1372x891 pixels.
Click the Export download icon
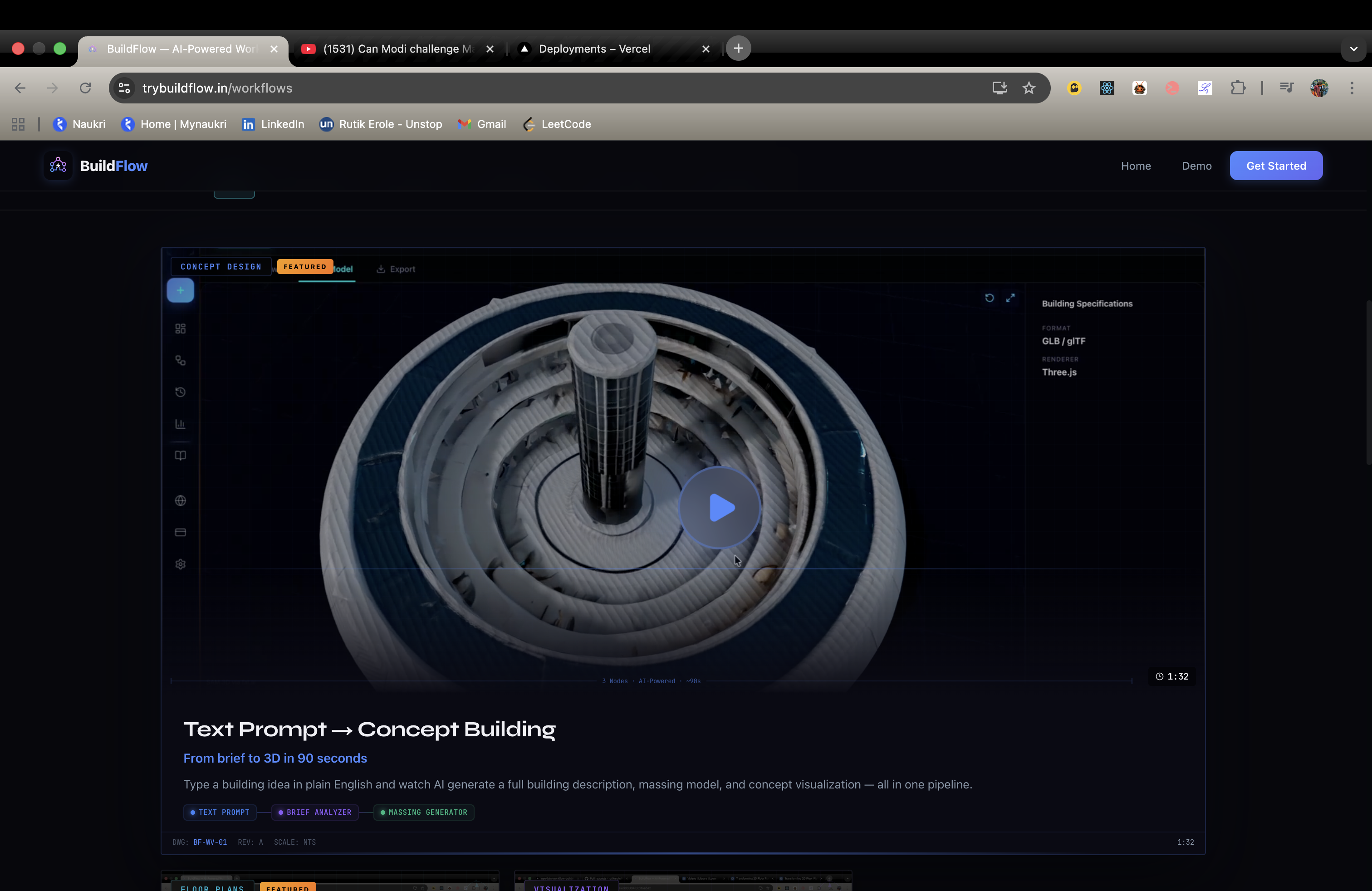pyautogui.click(x=381, y=269)
